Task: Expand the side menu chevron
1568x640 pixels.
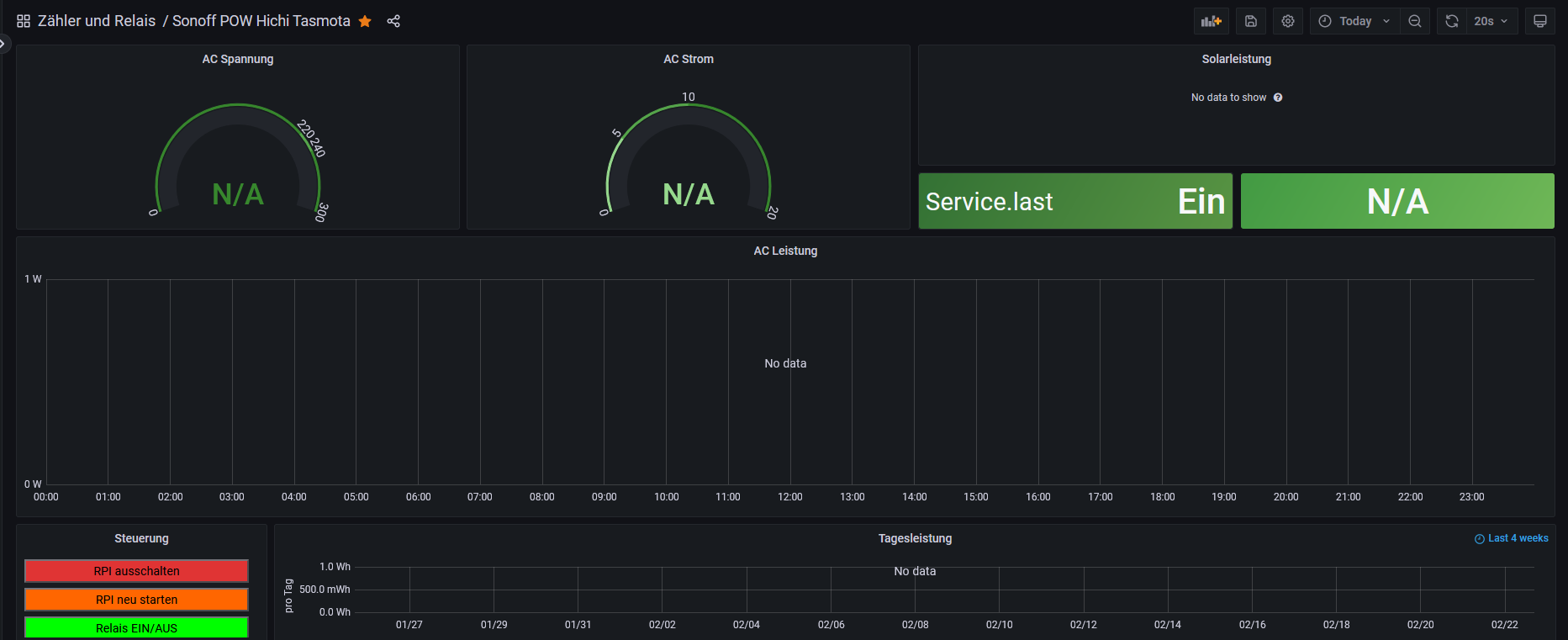Action: point(3,43)
